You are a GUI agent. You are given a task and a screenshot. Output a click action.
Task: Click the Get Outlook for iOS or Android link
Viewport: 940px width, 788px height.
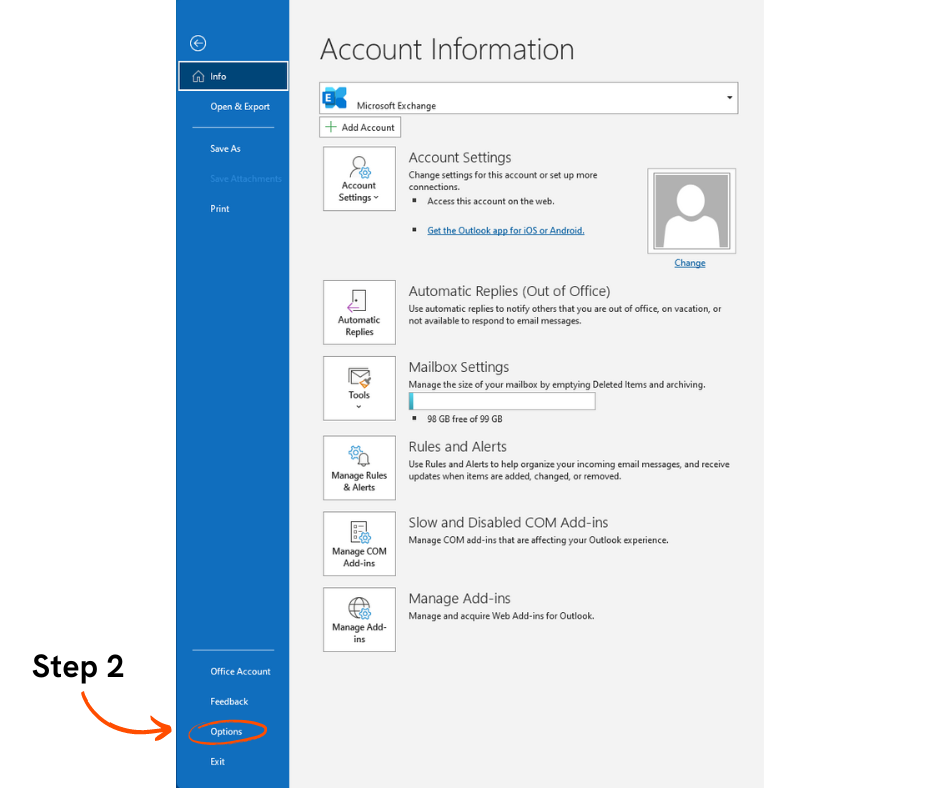tap(505, 230)
